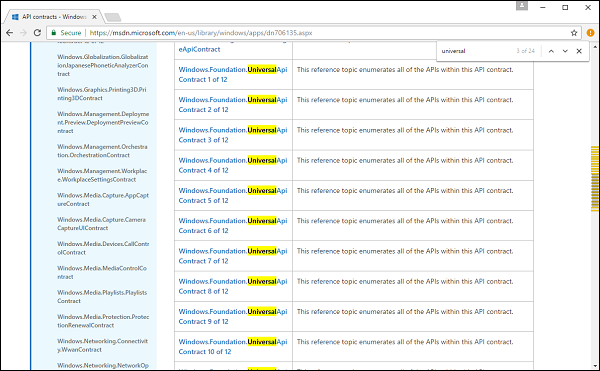Go to previous find result arrow

(551, 51)
